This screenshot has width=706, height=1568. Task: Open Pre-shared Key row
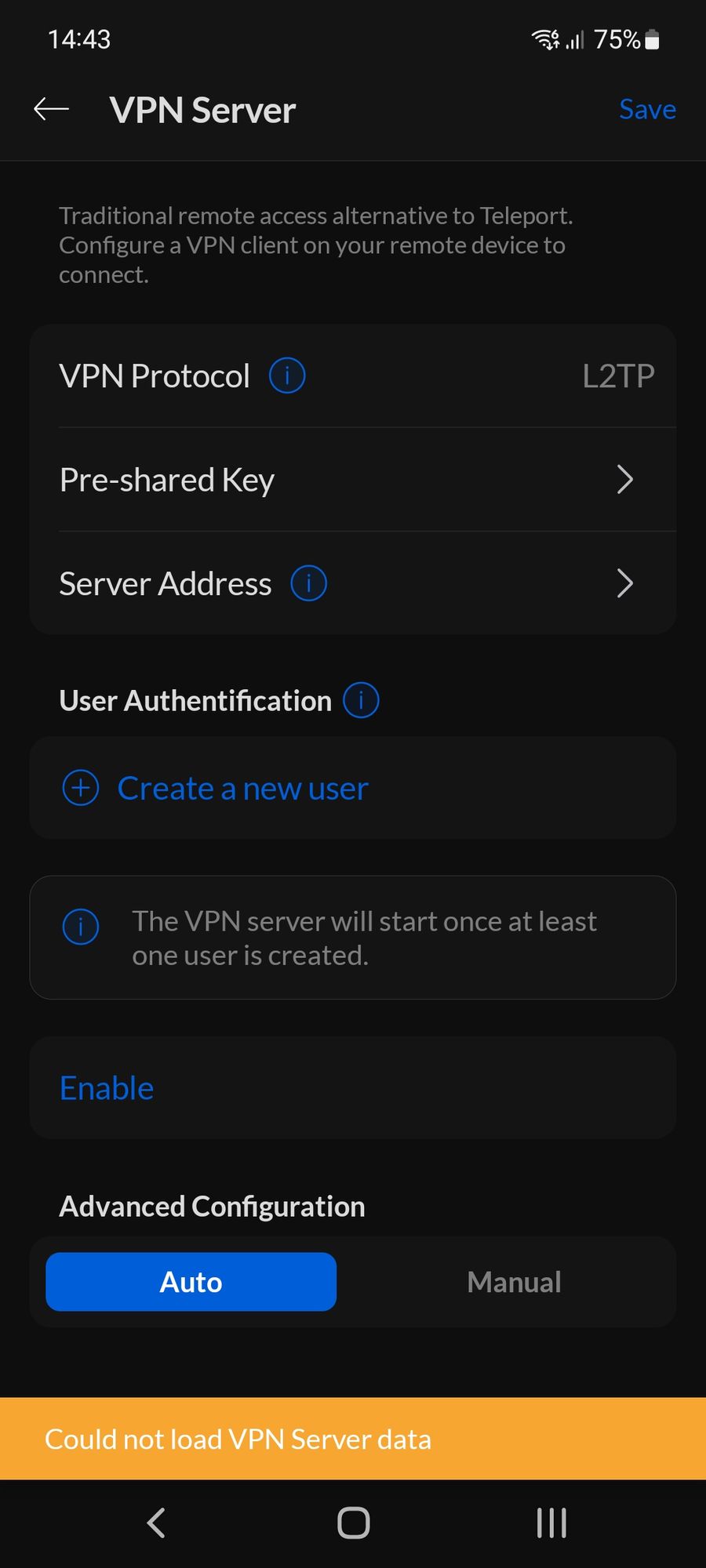pyautogui.click(x=353, y=479)
